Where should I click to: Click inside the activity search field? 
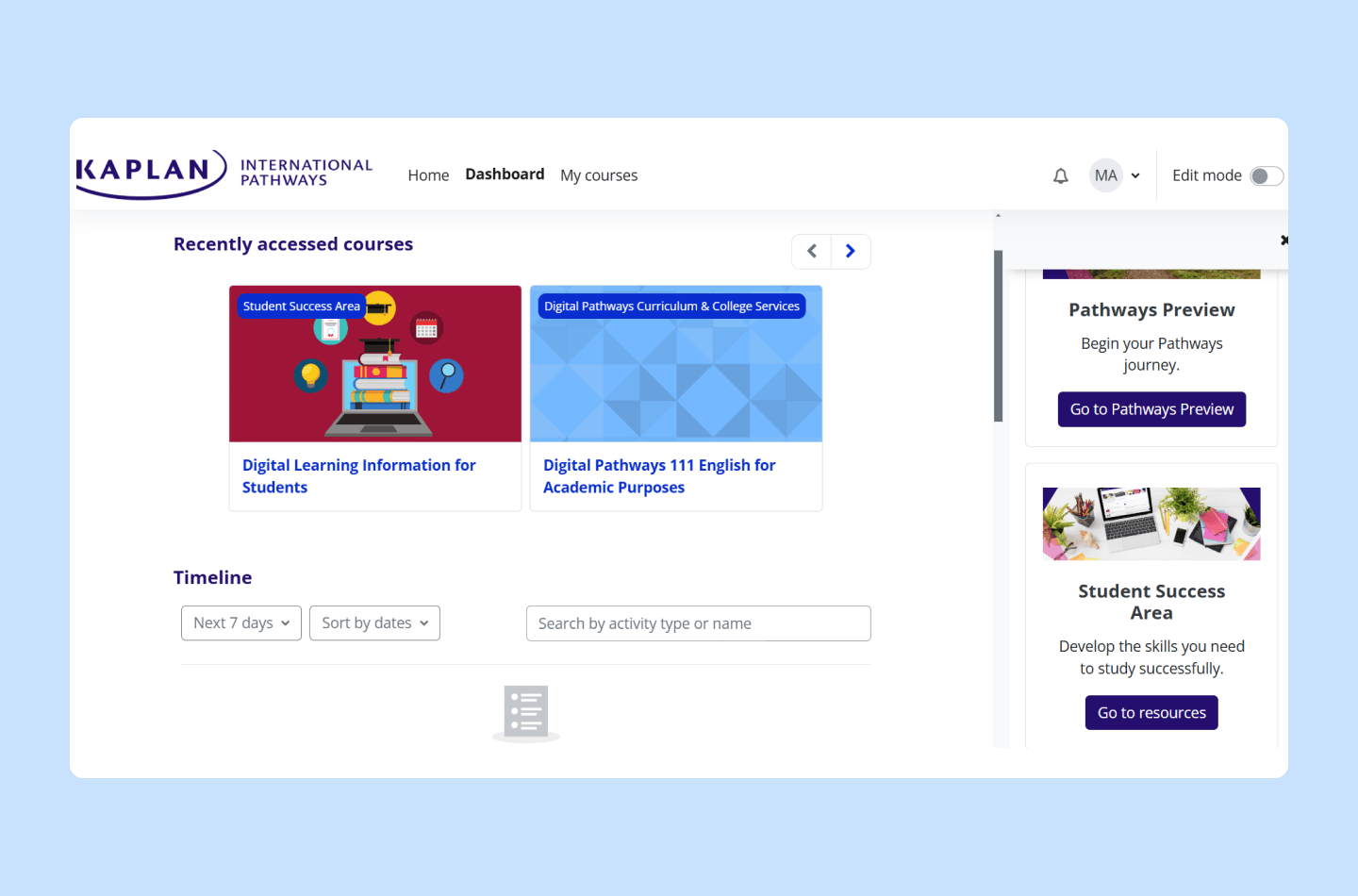coord(698,622)
